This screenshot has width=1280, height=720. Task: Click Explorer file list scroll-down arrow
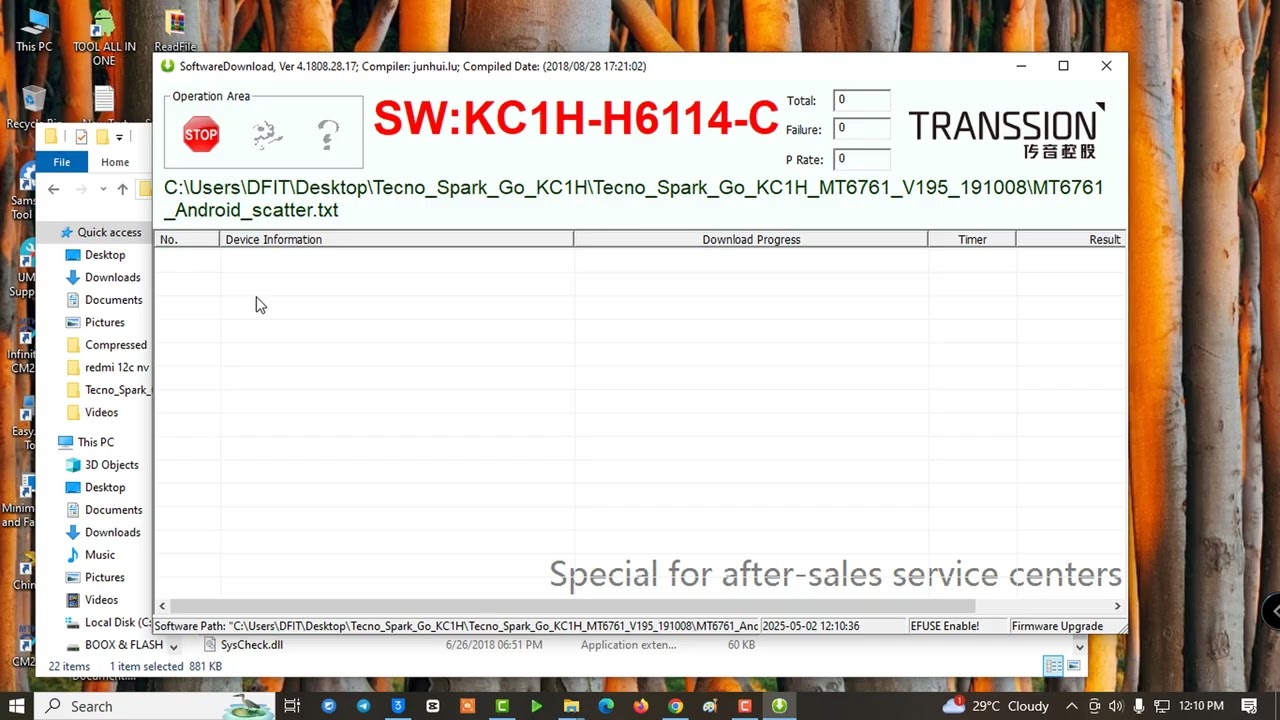pyautogui.click(x=1079, y=646)
